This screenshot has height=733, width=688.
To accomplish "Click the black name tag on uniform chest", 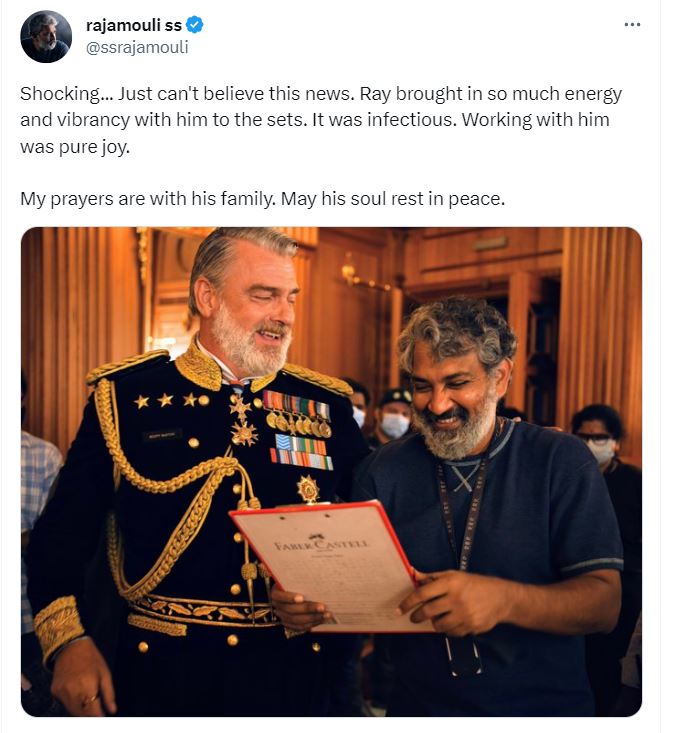I will point(162,435).
